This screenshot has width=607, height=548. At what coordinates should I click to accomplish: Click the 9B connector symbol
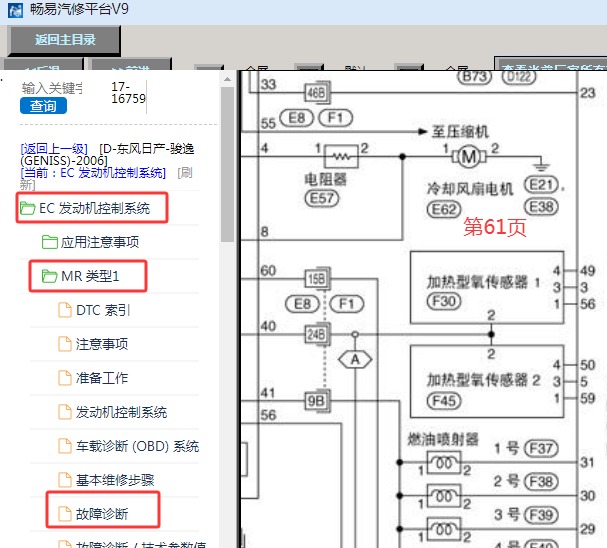tap(317, 401)
